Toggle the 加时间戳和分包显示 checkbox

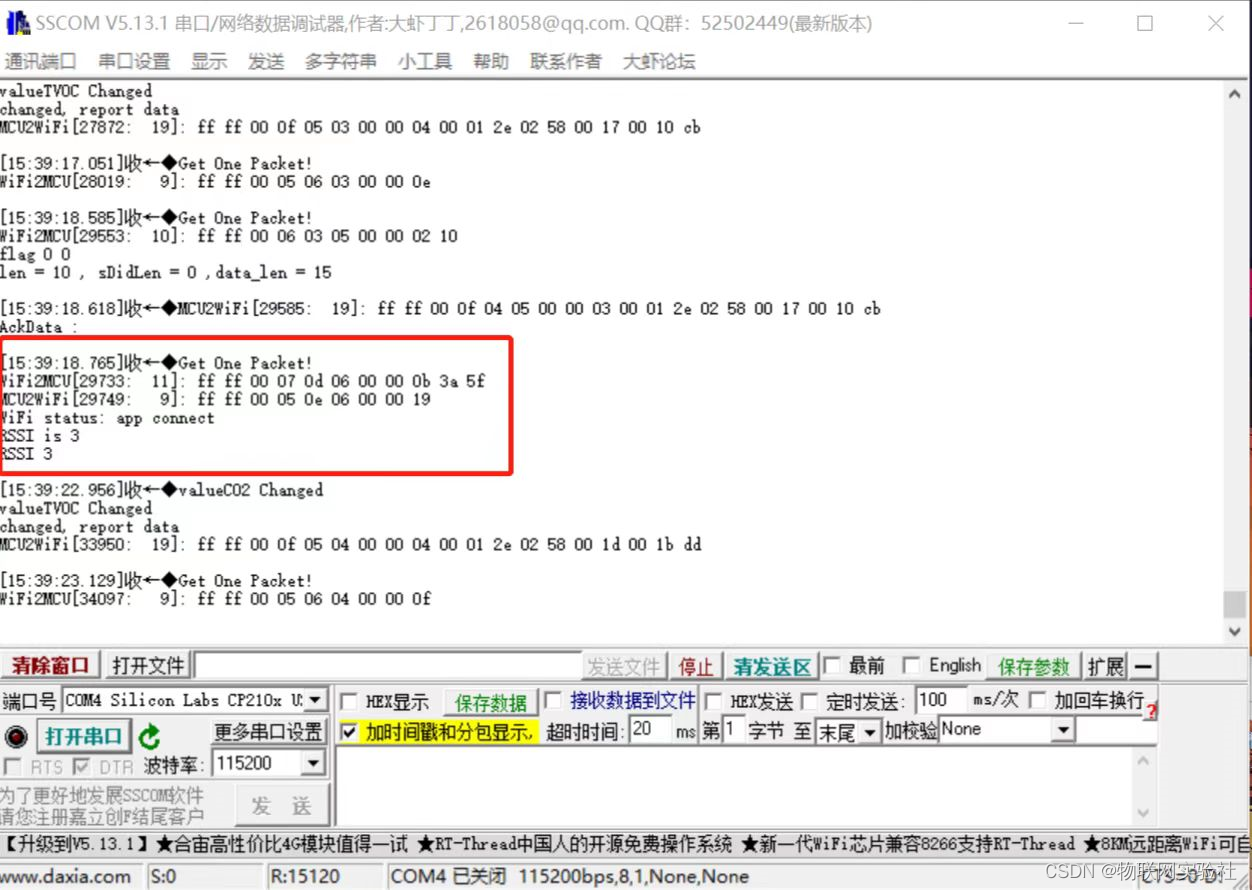click(348, 732)
